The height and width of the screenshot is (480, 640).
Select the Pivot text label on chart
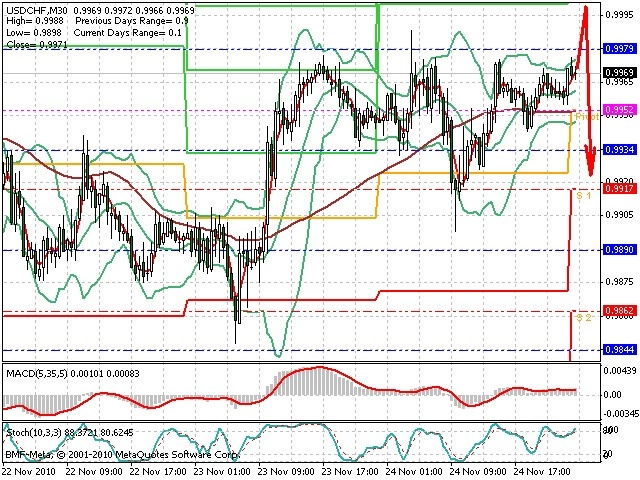pyautogui.click(x=587, y=117)
